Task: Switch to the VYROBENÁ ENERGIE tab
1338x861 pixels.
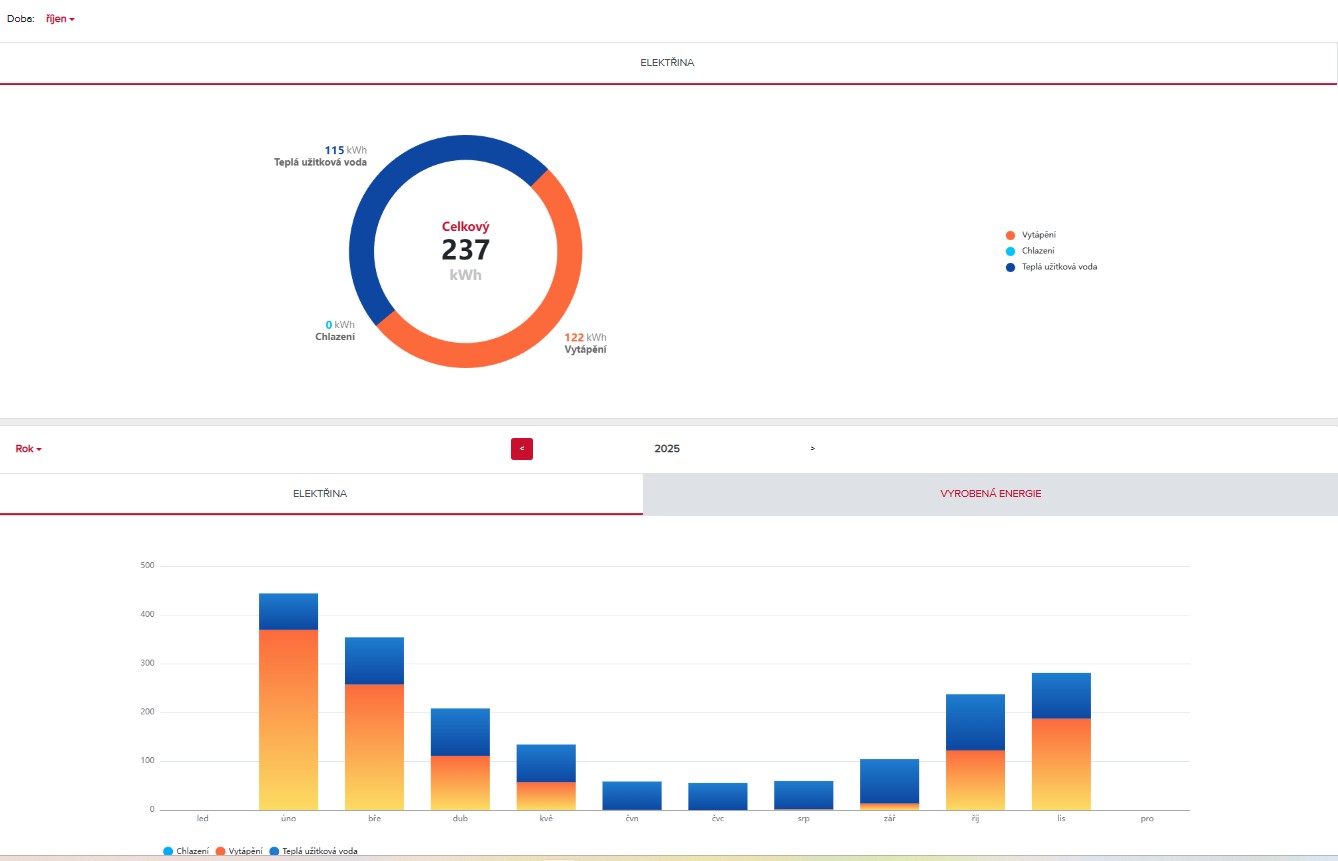Action: tap(990, 494)
